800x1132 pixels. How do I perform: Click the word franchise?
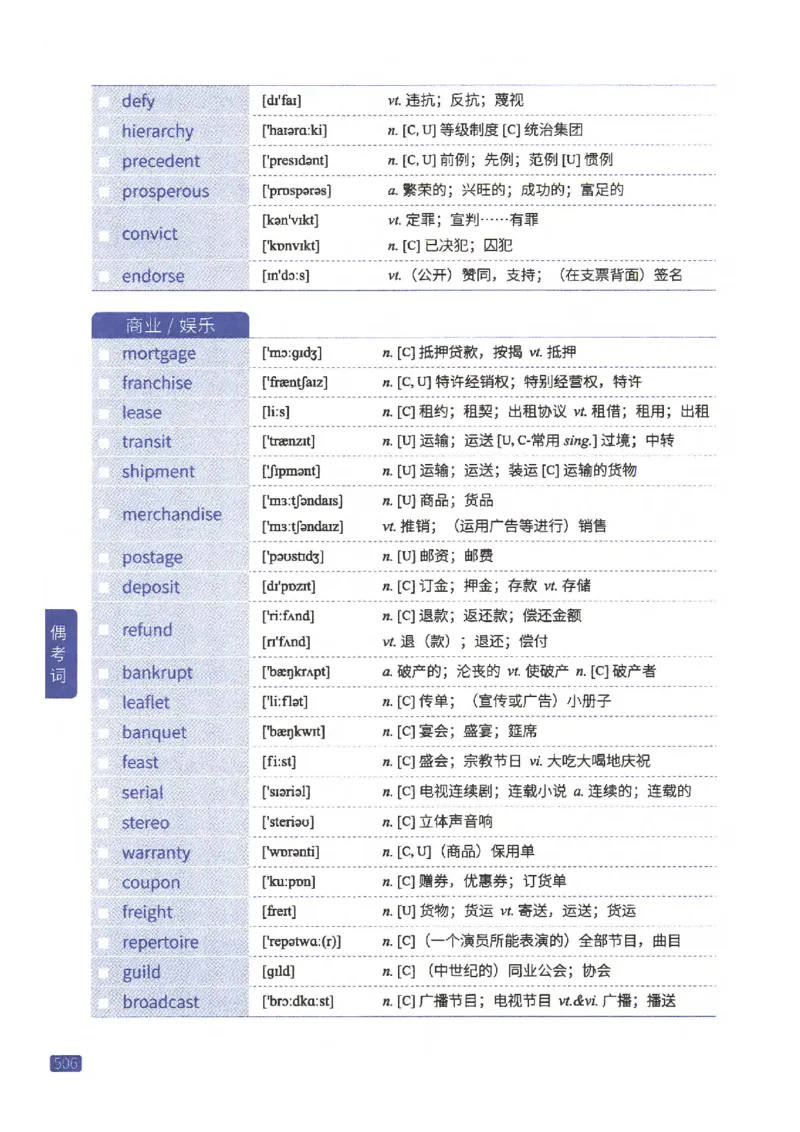click(156, 383)
